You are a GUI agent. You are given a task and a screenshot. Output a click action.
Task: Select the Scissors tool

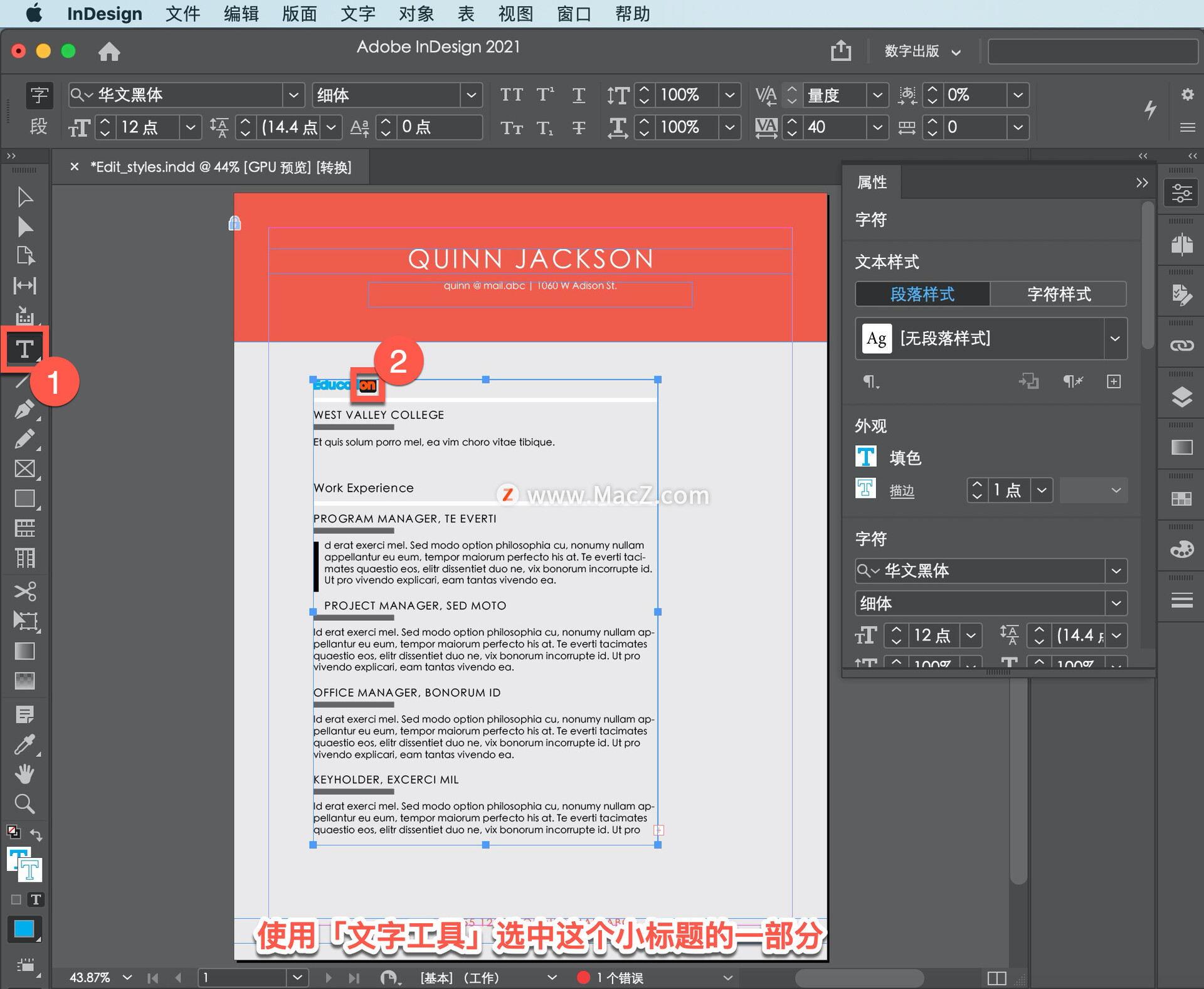tap(24, 591)
